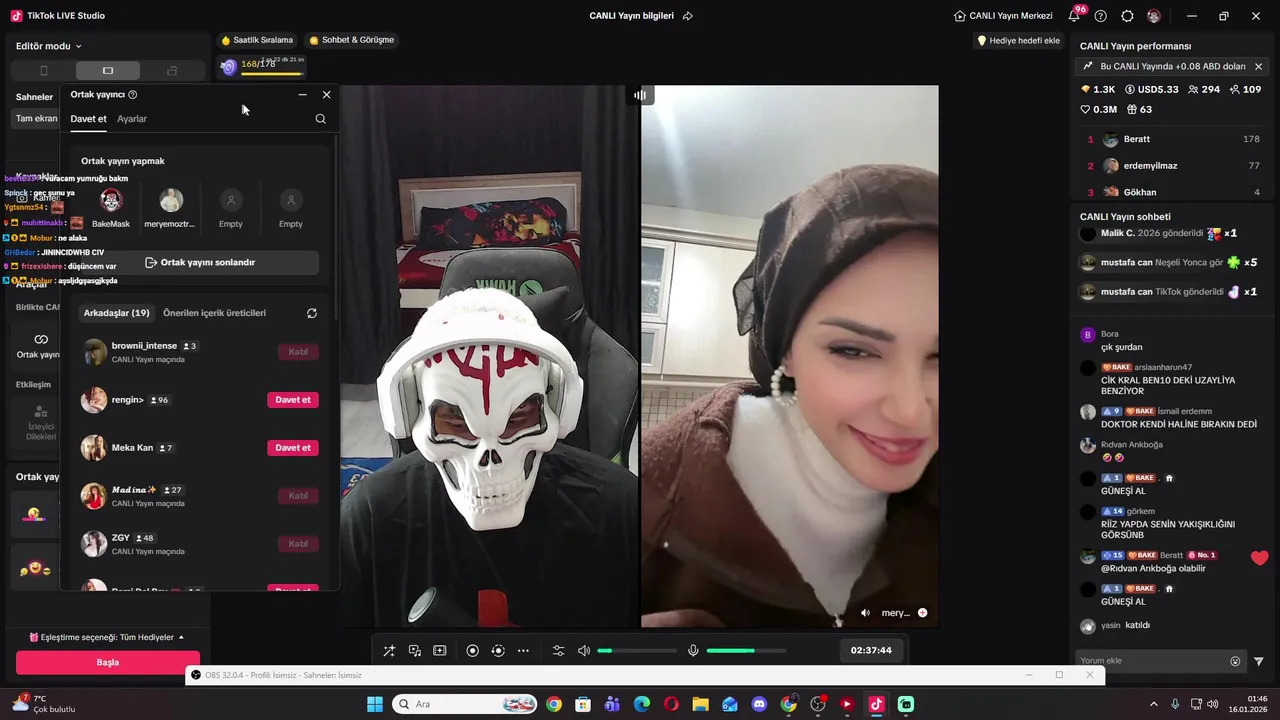Open Önerilen içerik üreticileri tab

click(x=215, y=313)
